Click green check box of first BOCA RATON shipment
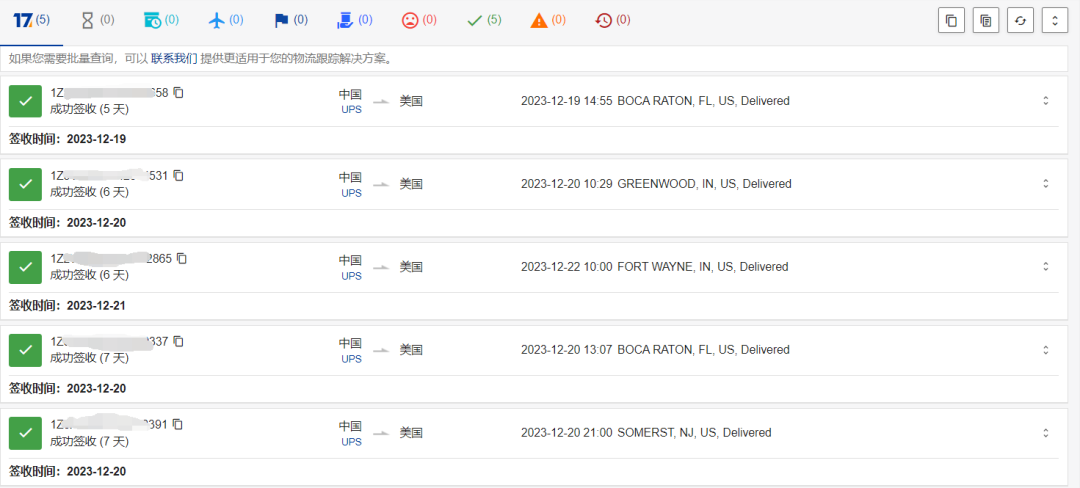Image resolution: width=1080 pixels, height=488 pixels. tap(25, 101)
